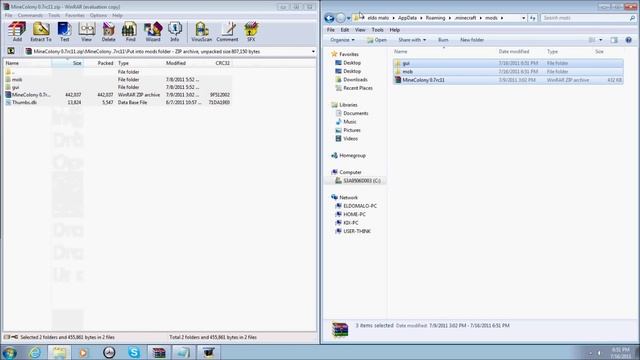
Task: Open the Organize dropdown in Explorer
Action: point(342,40)
